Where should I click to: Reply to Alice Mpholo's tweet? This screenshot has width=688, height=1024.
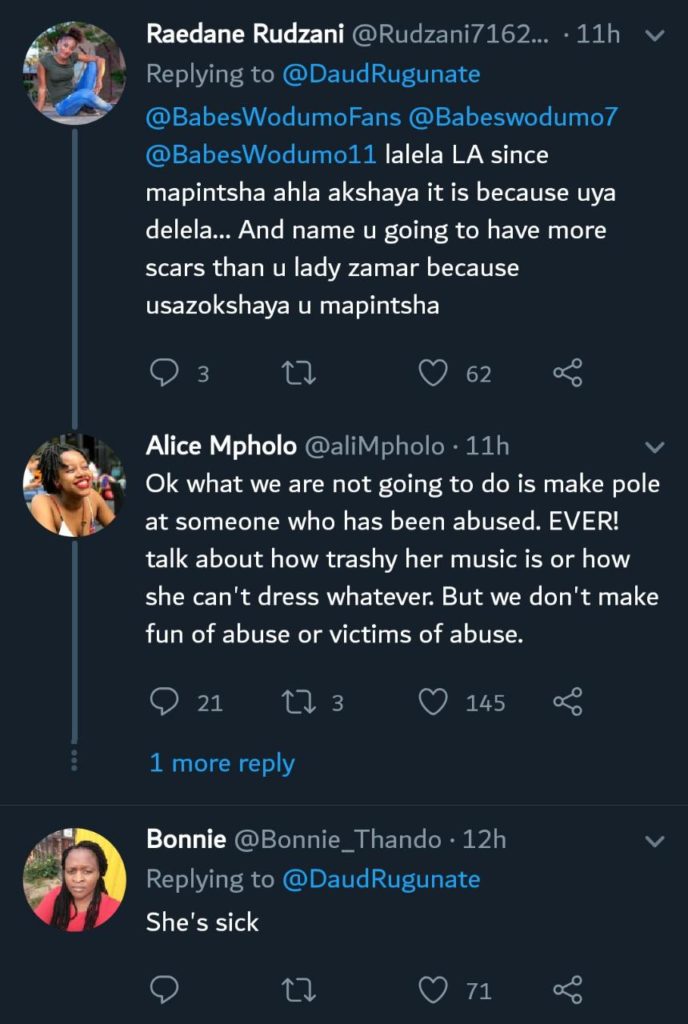tap(164, 702)
